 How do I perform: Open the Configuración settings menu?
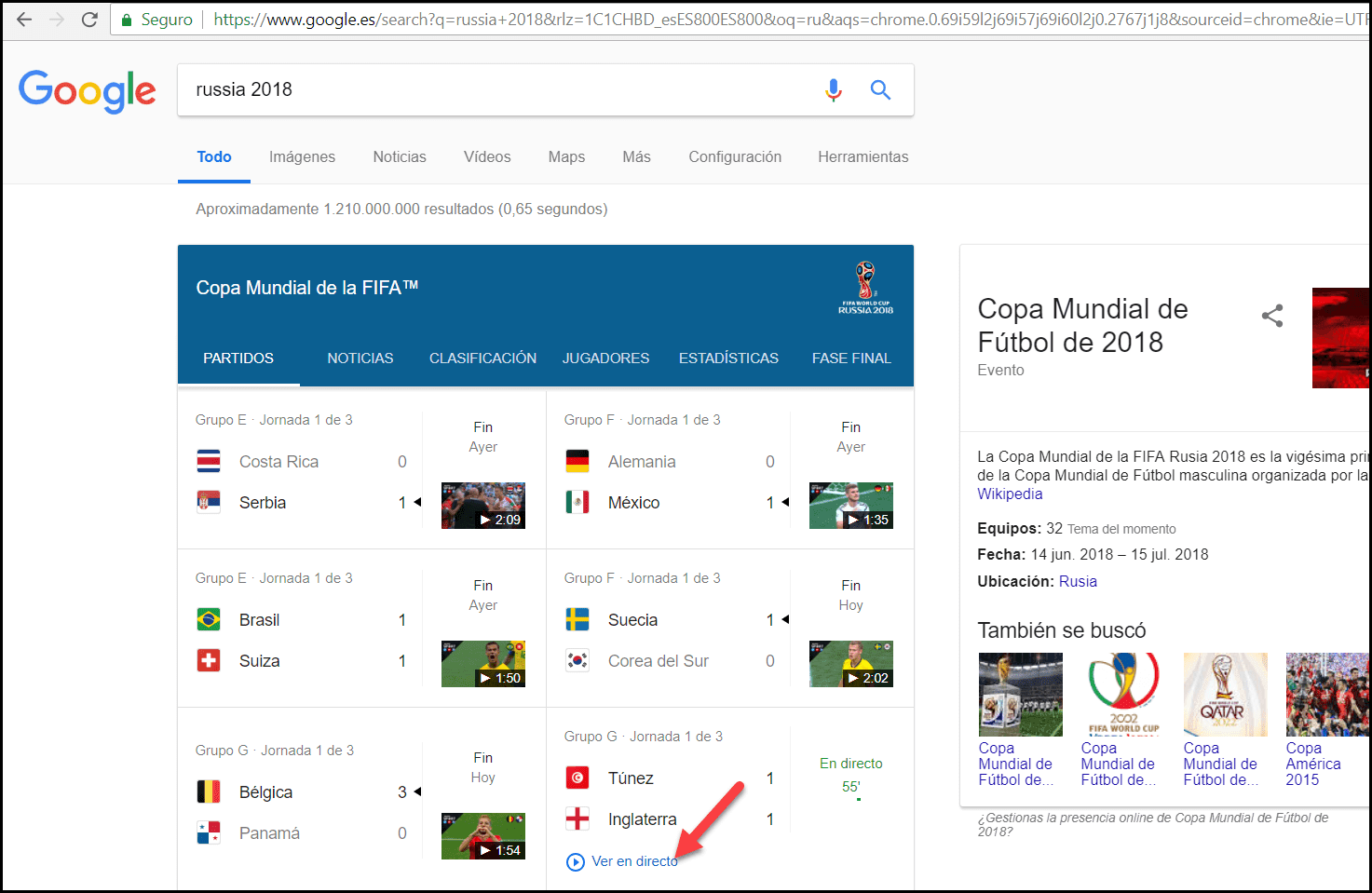(735, 156)
